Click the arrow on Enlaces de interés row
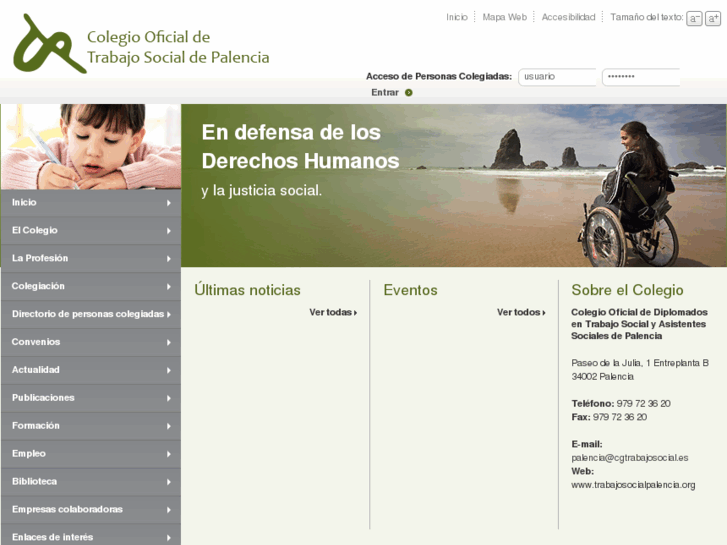This screenshot has height=545, width=727. (x=169, y=538)
